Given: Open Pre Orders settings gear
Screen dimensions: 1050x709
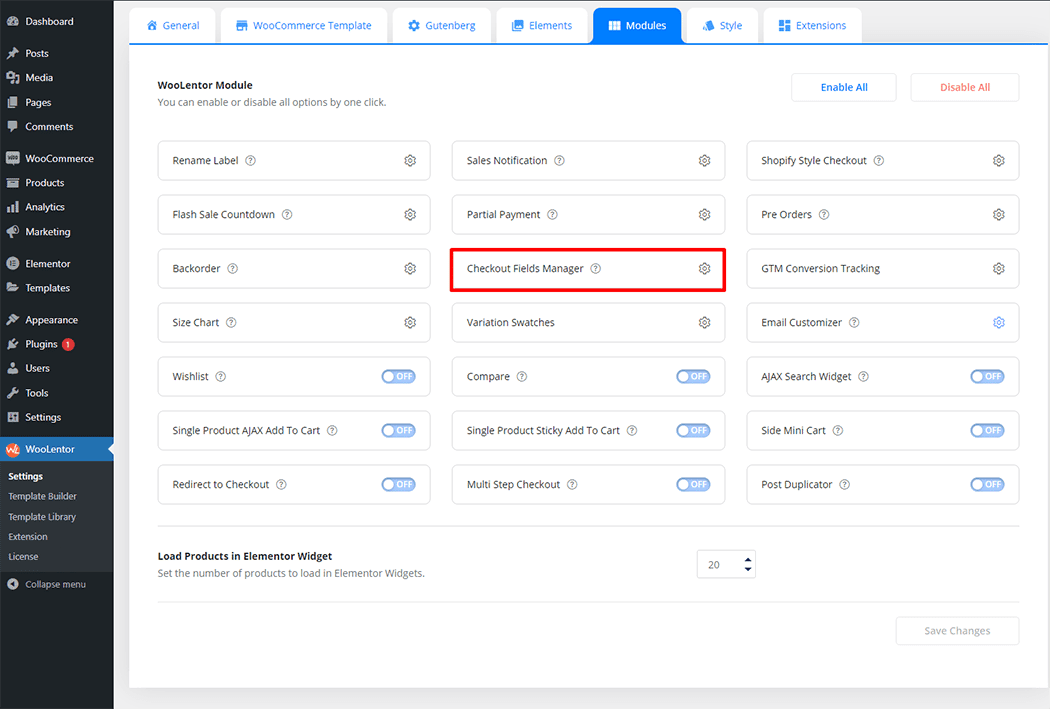Looking at the screenshot, I should point(998,214).
